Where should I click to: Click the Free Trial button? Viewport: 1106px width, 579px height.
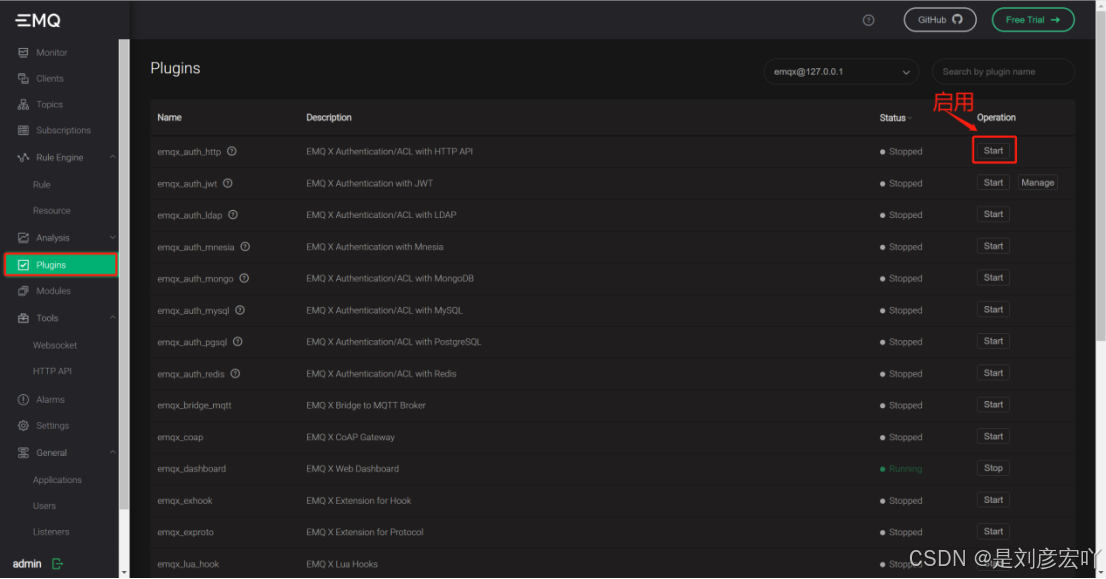[1033, 20]
